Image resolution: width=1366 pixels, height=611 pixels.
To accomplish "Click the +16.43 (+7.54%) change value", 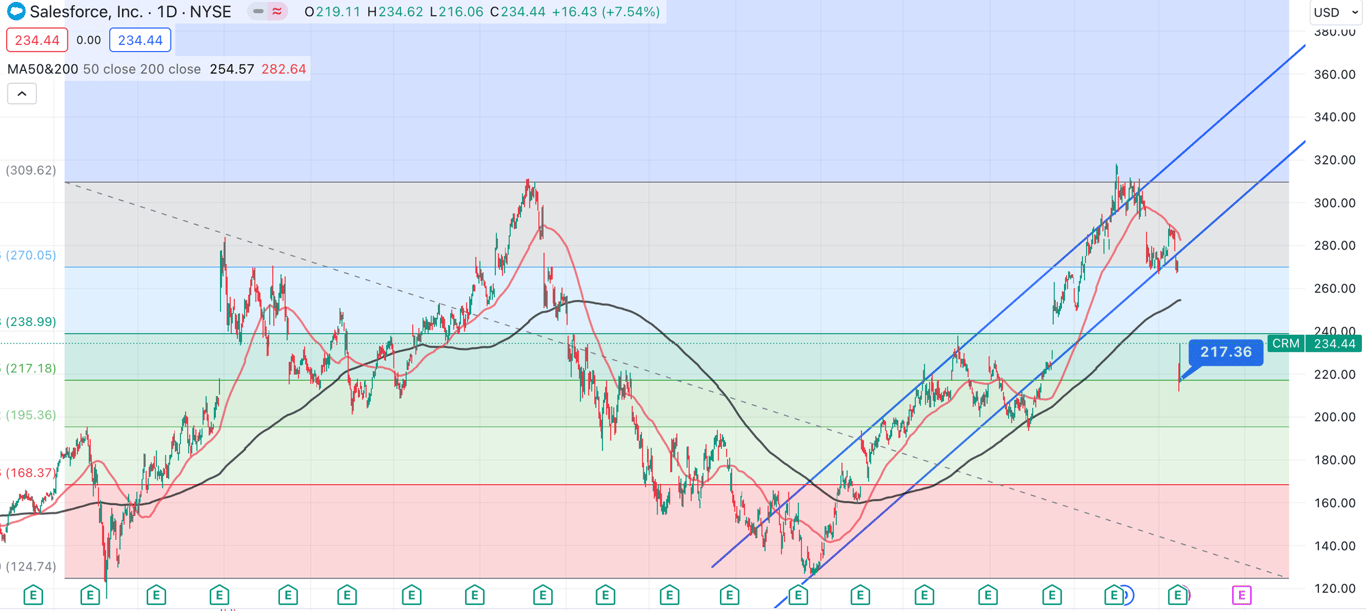I will [608, 12].
